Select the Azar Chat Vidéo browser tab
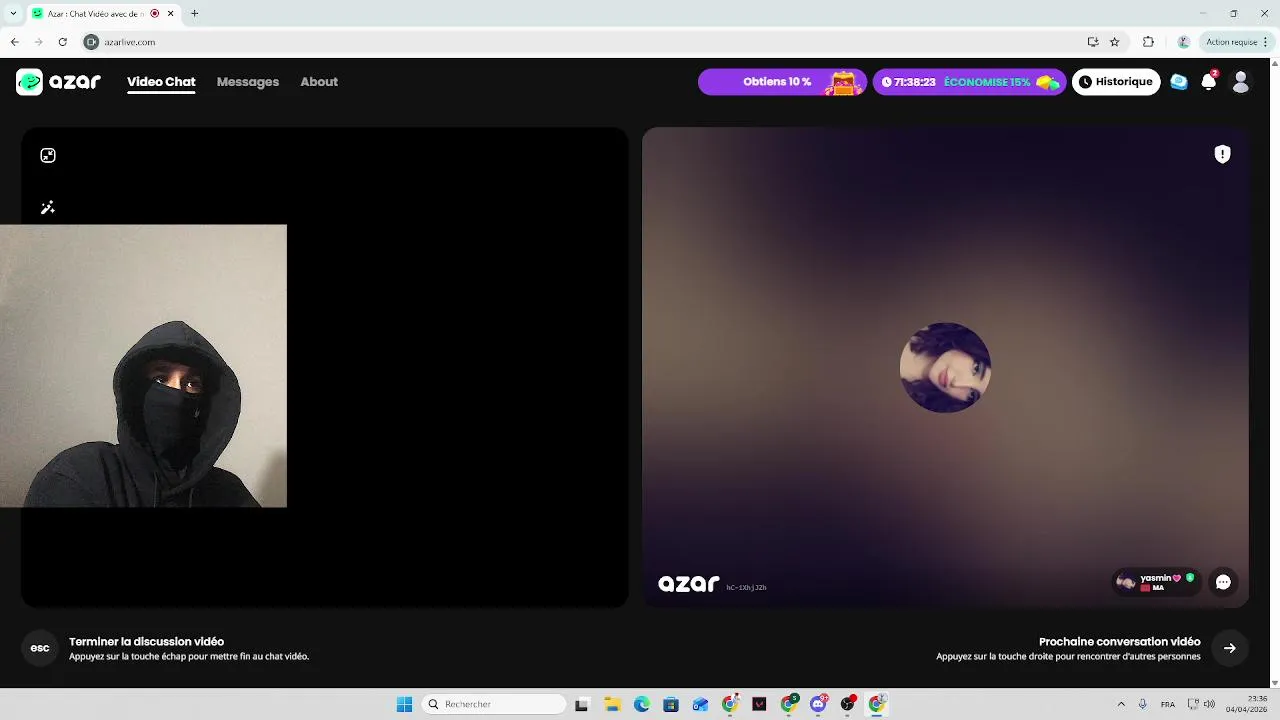The width and height of the screenshot is (1280, 720). [x=102, y=13]
